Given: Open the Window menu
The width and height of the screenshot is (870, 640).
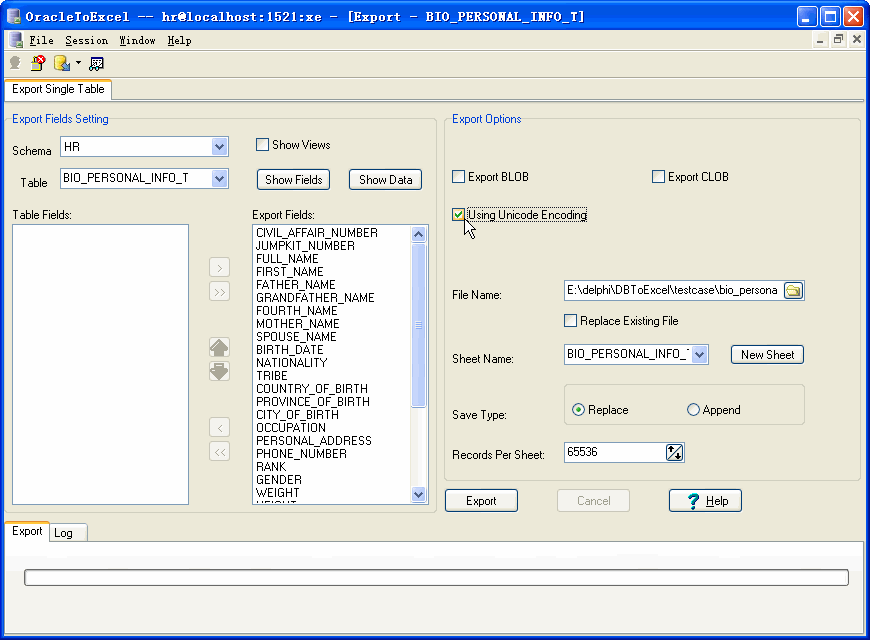Looking at the screenshot, I should pos(137,40).
